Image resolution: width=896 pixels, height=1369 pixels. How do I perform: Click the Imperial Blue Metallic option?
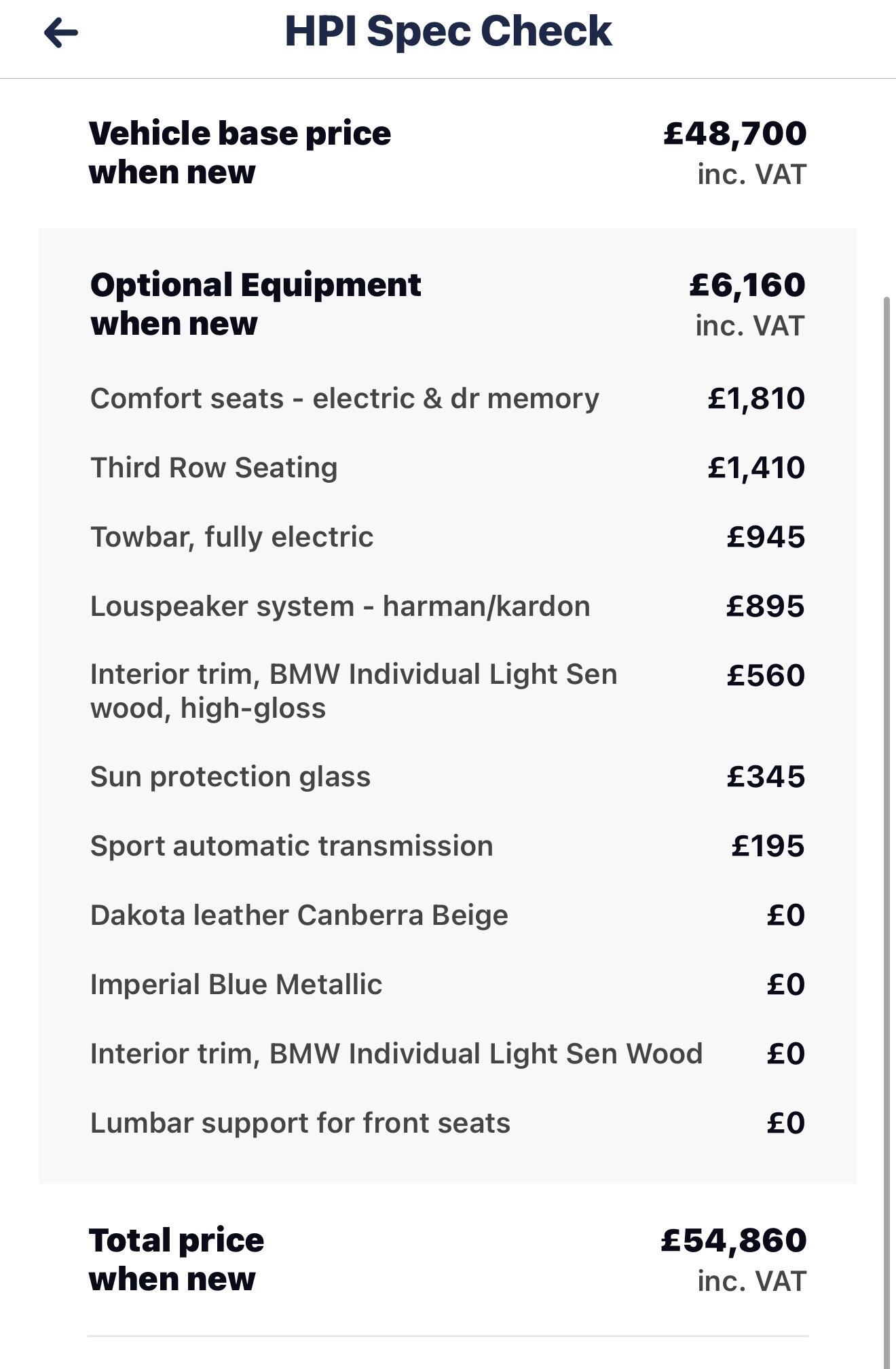237,984
